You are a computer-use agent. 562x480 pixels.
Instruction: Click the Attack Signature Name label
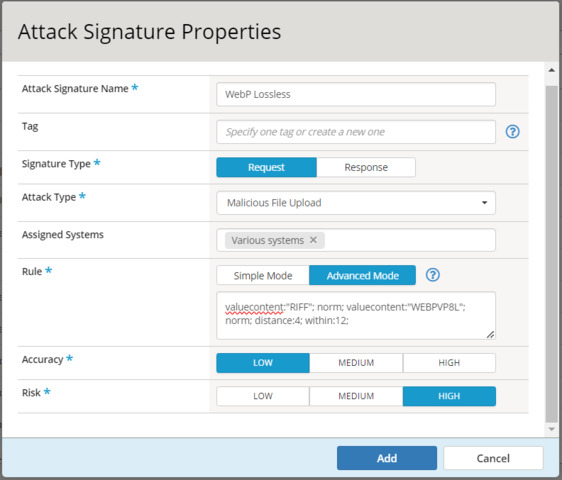pos(75,89)
